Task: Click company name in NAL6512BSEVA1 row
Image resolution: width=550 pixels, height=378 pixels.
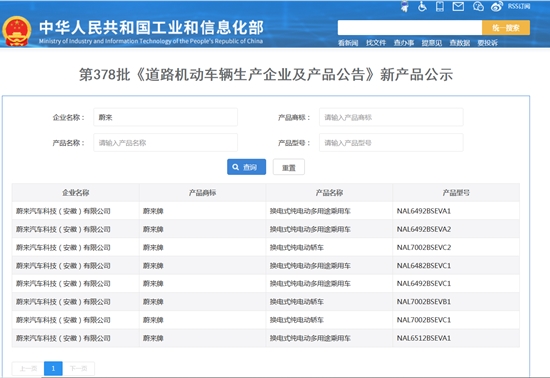Action: pyautogui.click(x=63, y=338)
